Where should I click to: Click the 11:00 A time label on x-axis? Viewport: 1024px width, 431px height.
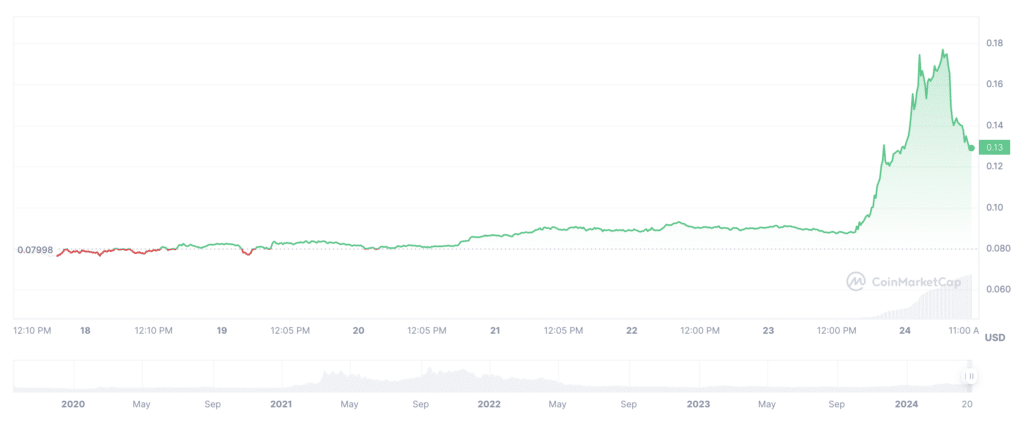click(x=961, y=329)
